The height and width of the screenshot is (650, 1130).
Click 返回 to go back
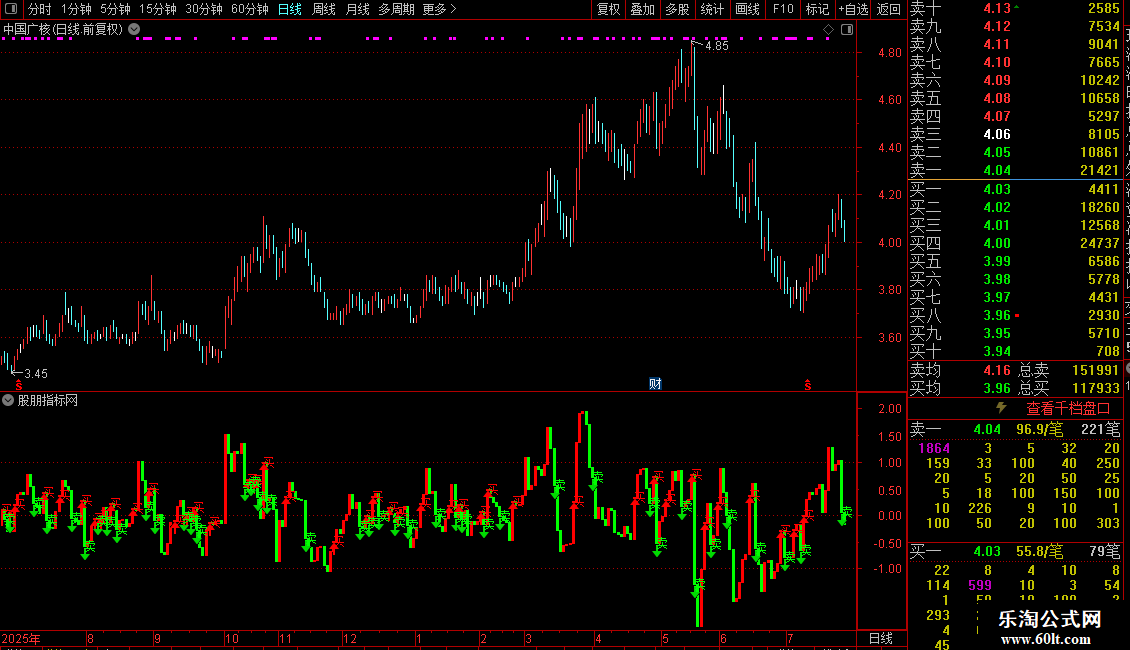889,9
